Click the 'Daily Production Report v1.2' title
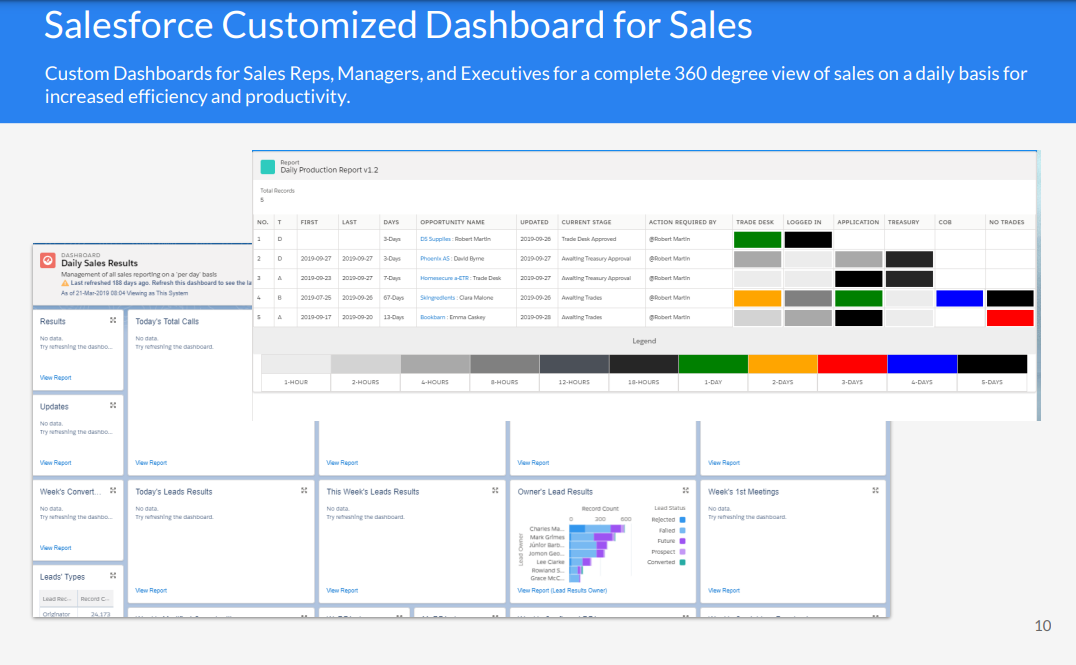This screenshot has width=1076, height=665. point(329,170)
